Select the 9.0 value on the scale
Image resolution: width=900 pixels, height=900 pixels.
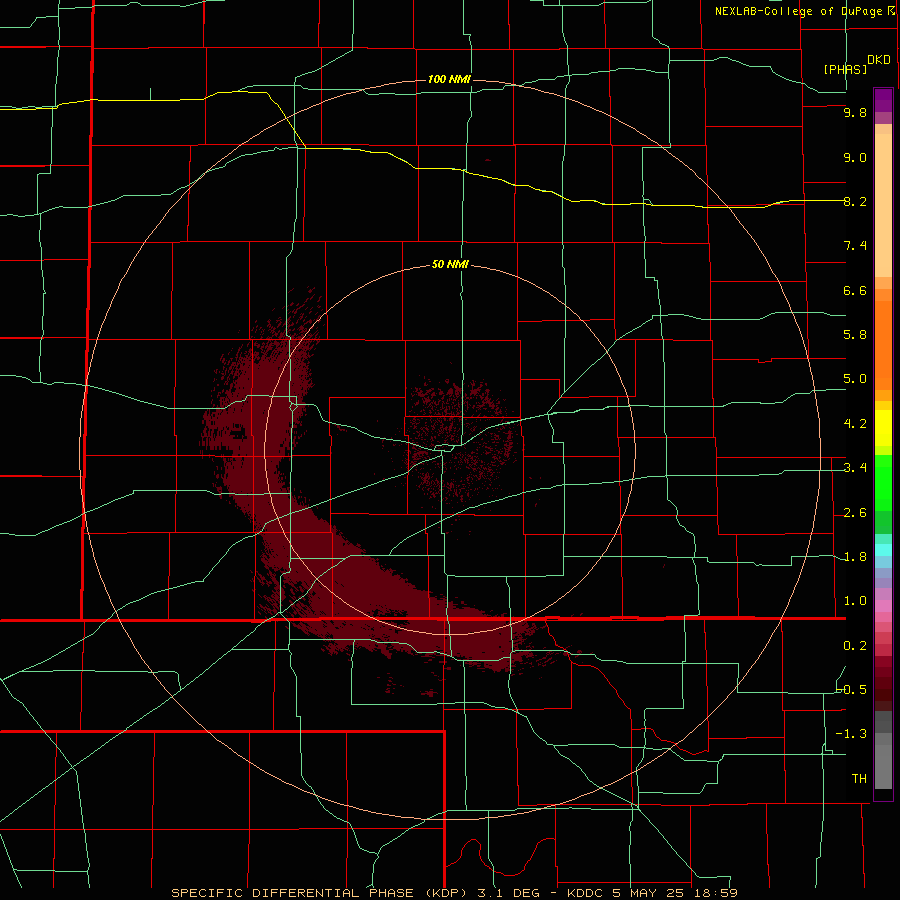(855, 157)
